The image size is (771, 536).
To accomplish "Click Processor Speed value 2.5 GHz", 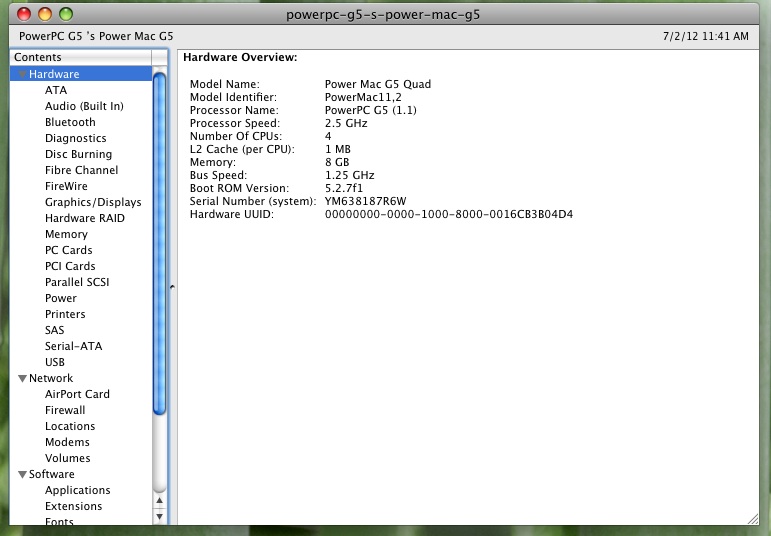I will tap(346, 123).
